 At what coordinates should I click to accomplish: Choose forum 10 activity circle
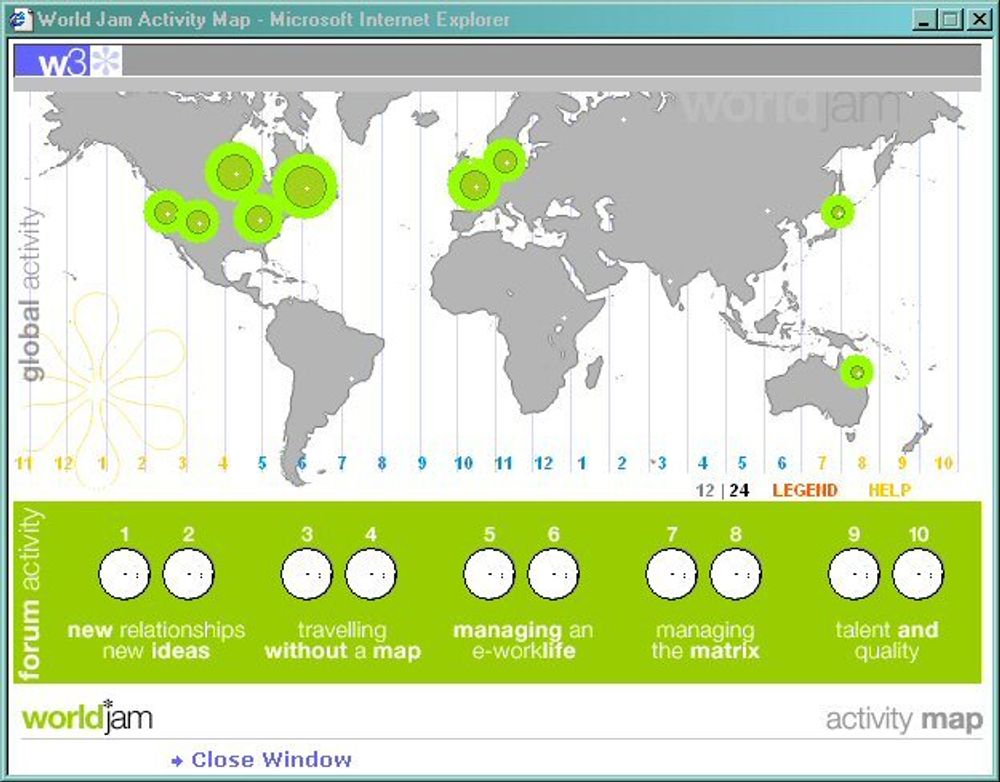(x=918, y=574)
